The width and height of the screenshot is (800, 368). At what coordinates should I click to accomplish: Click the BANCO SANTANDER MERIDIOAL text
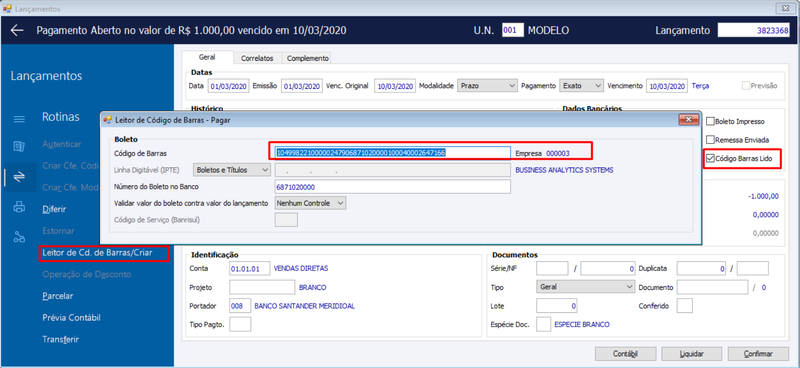click(x=304, y=306)
